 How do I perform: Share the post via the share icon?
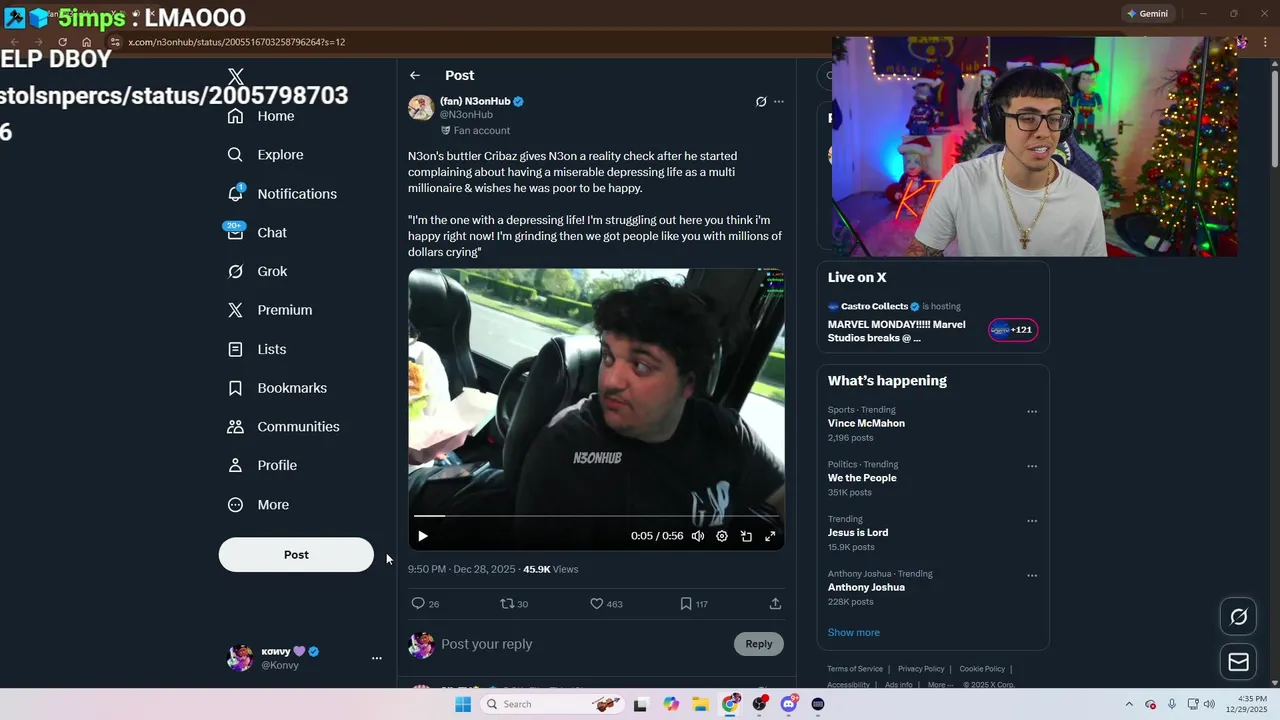pyautogui.click(x=775, y=604)
